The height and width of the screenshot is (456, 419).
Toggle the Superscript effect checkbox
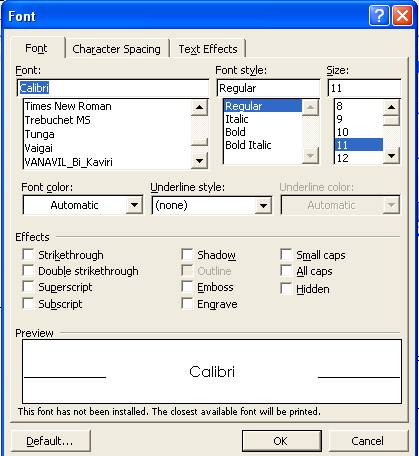(28, 287)
